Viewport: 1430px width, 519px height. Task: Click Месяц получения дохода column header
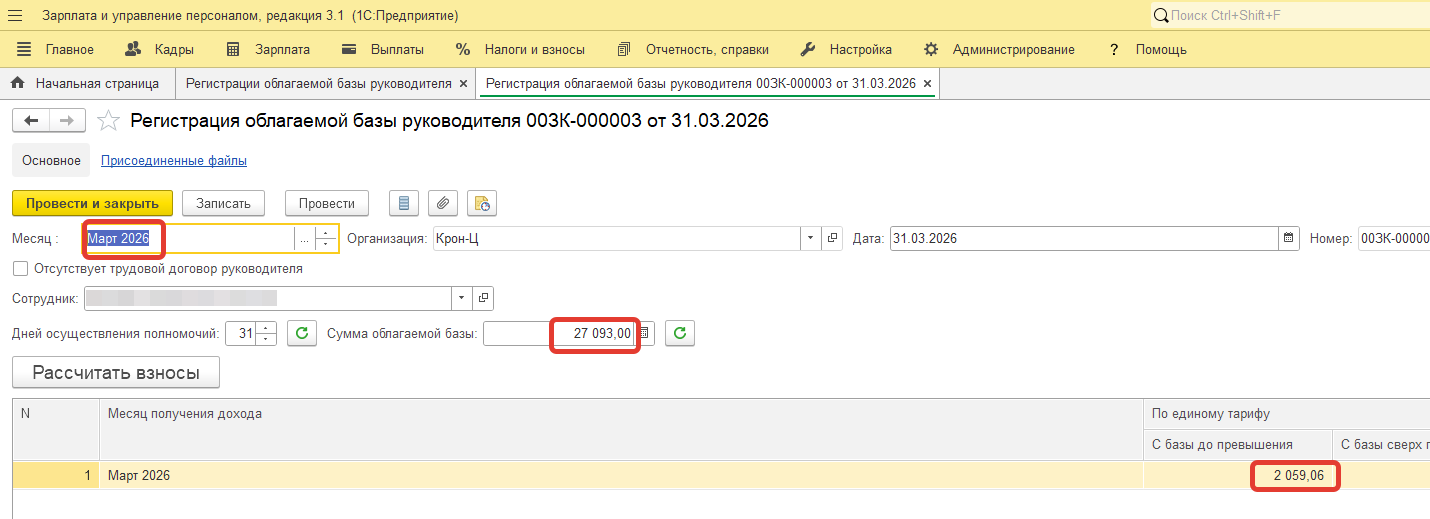(621, 429)
